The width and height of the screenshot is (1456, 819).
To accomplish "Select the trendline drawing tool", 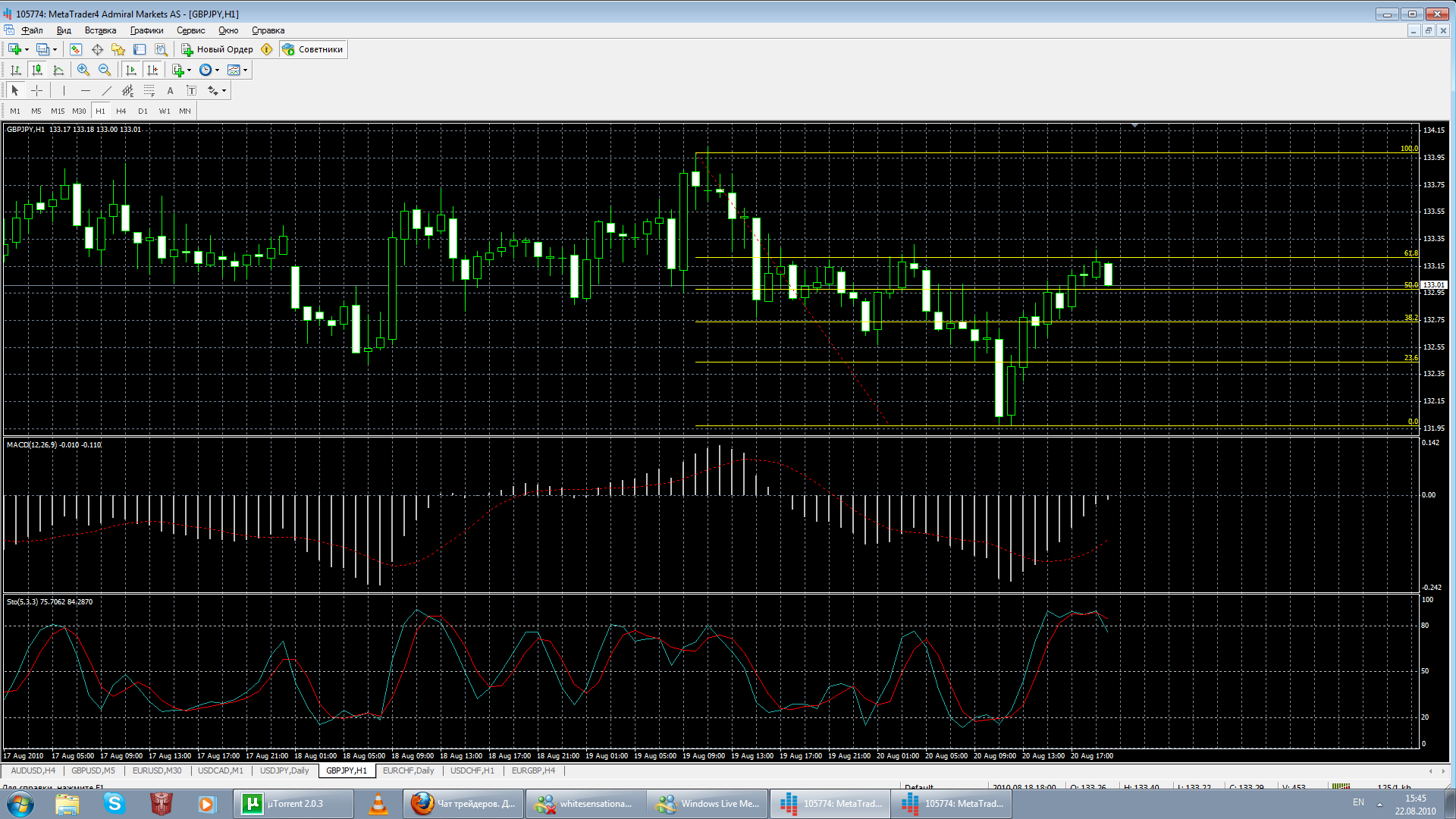I will pos(106,90).
